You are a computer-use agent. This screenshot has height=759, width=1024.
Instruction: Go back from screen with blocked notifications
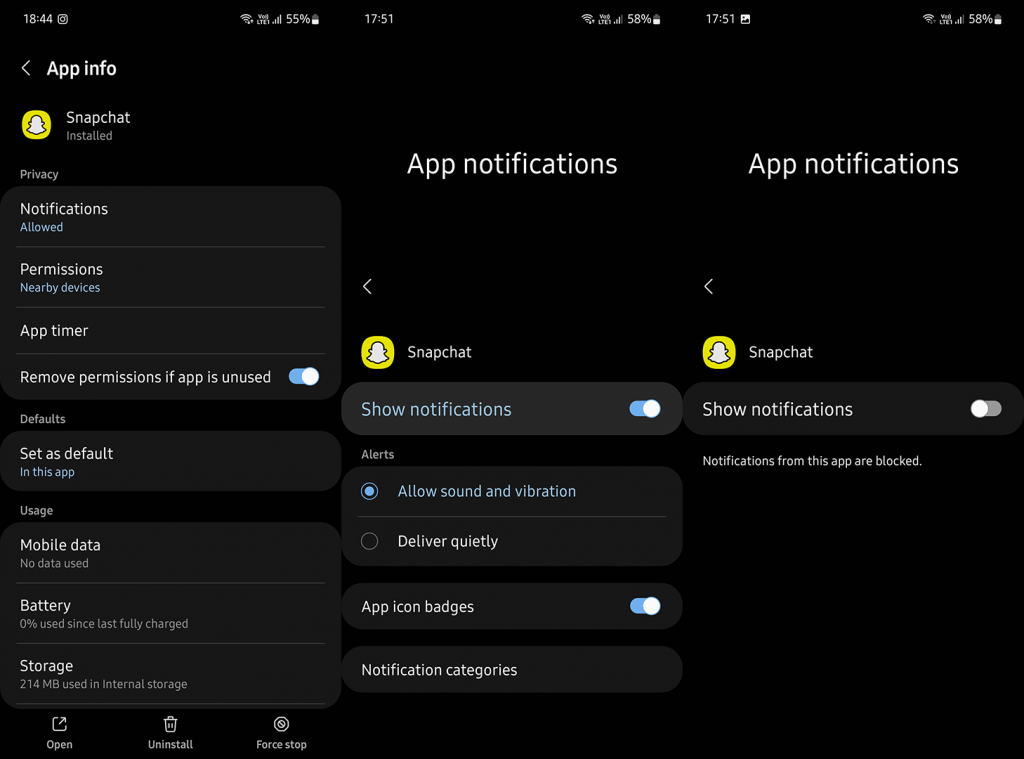[x=709, y=287]
